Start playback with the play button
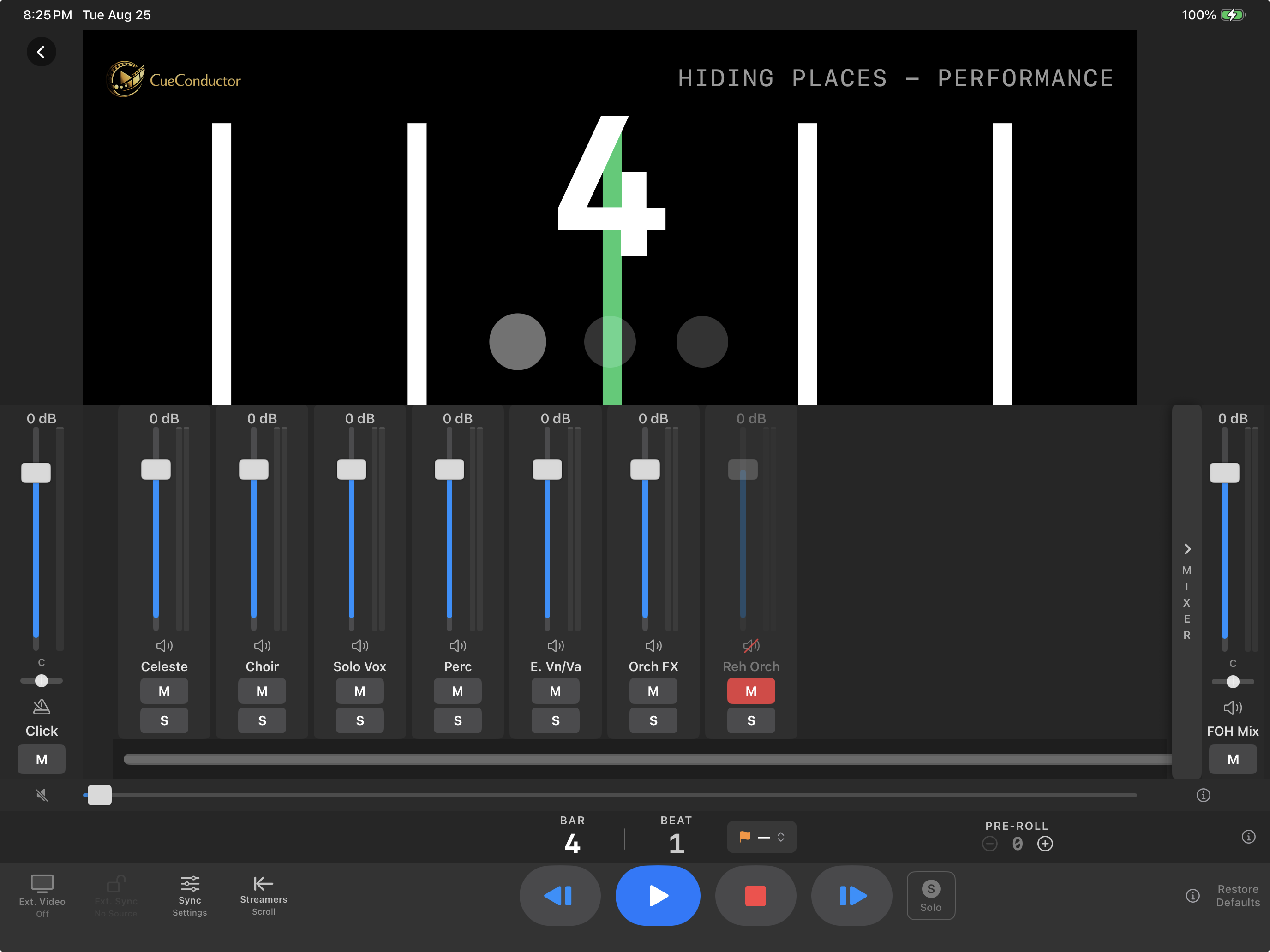 [x=658, y=895]
